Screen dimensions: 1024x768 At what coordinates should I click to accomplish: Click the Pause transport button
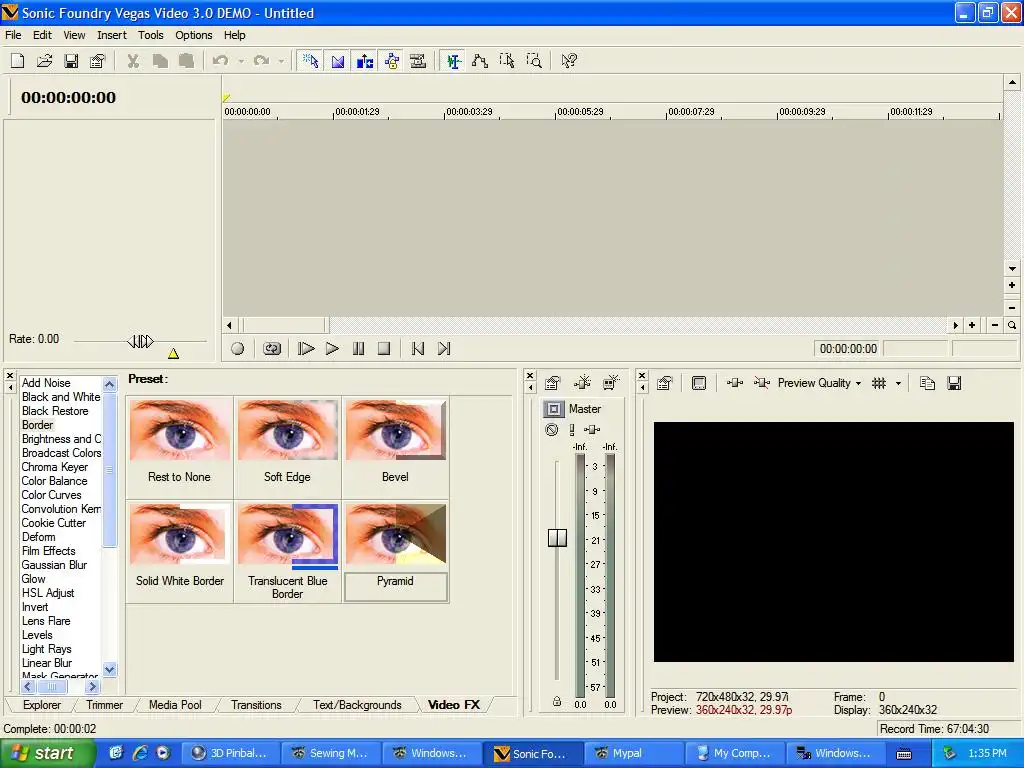359,349
